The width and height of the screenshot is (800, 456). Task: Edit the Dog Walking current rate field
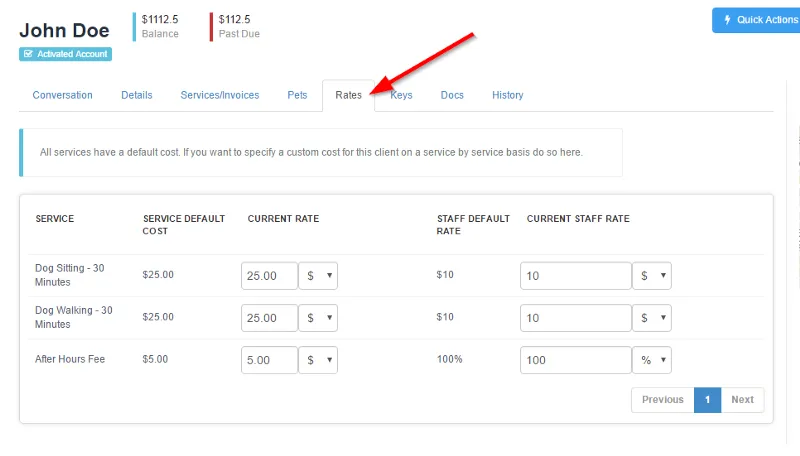[x=269, y=318]
